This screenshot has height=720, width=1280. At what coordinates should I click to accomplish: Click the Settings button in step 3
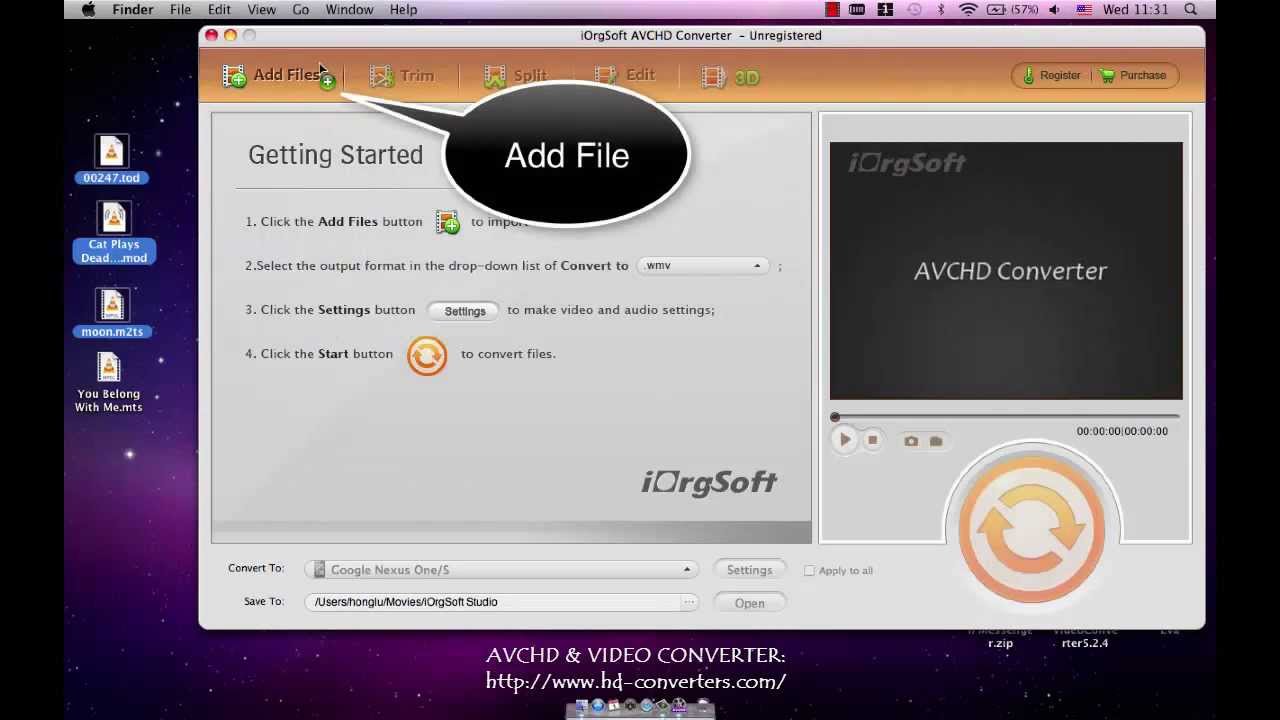coord(464,311)
